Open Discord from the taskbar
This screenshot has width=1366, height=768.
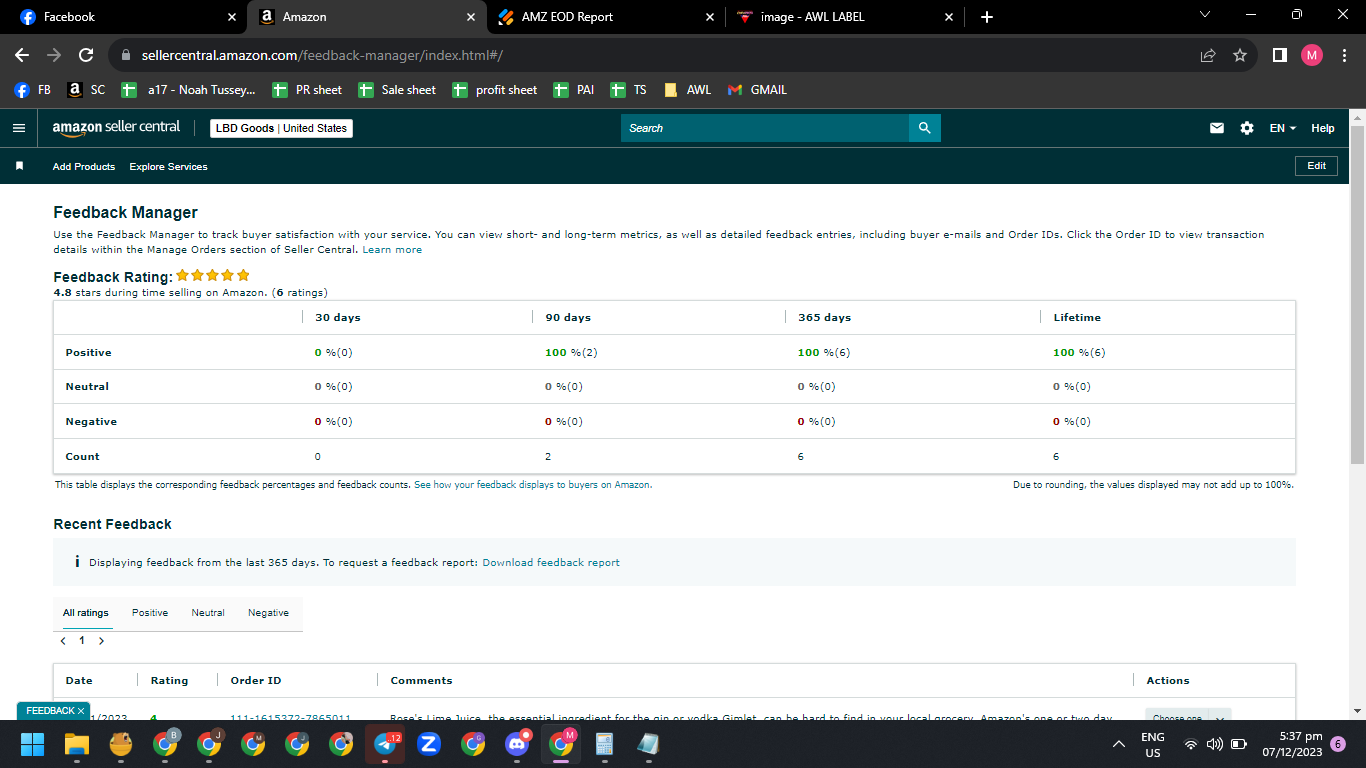[517, 744]
